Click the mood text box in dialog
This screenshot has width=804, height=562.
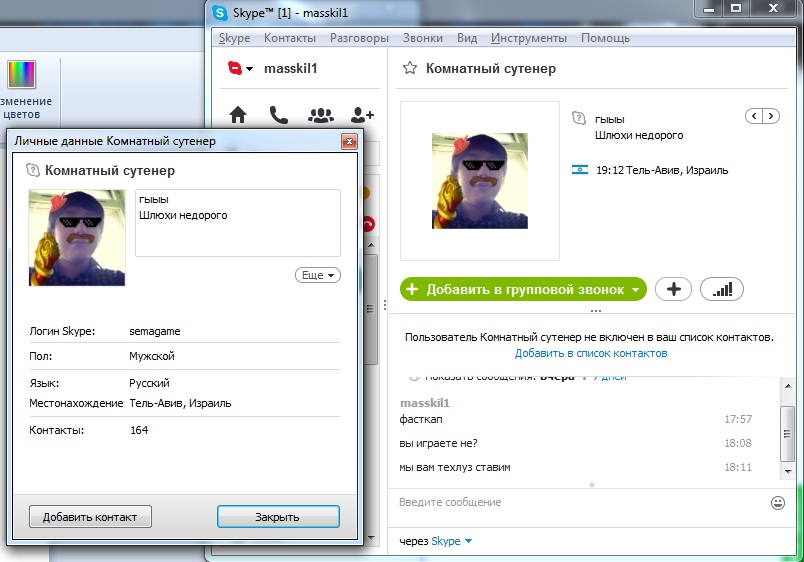(x=238, y=223)
